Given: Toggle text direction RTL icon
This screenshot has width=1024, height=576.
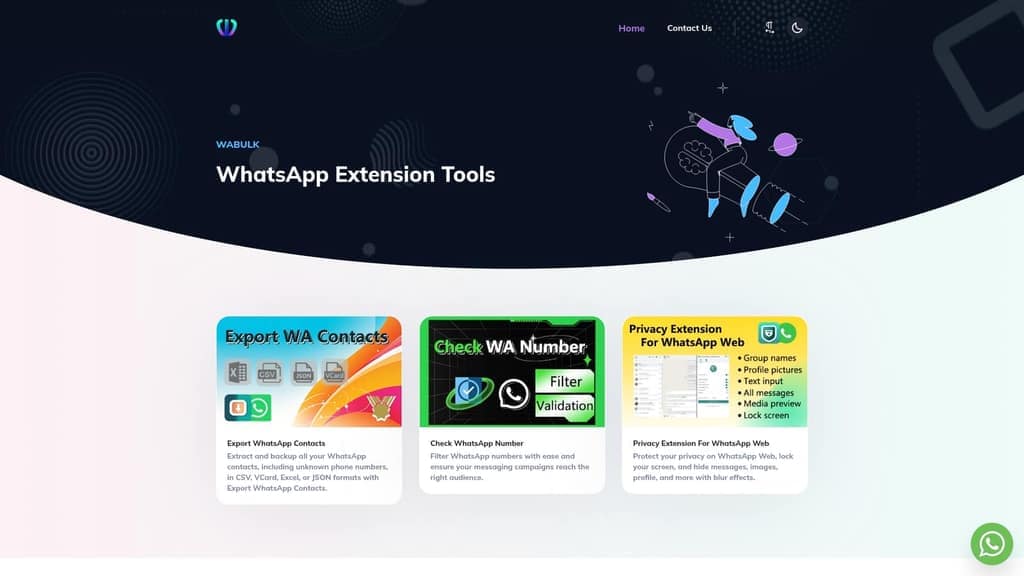Looking at the screenshot, I should click(769, 27).
